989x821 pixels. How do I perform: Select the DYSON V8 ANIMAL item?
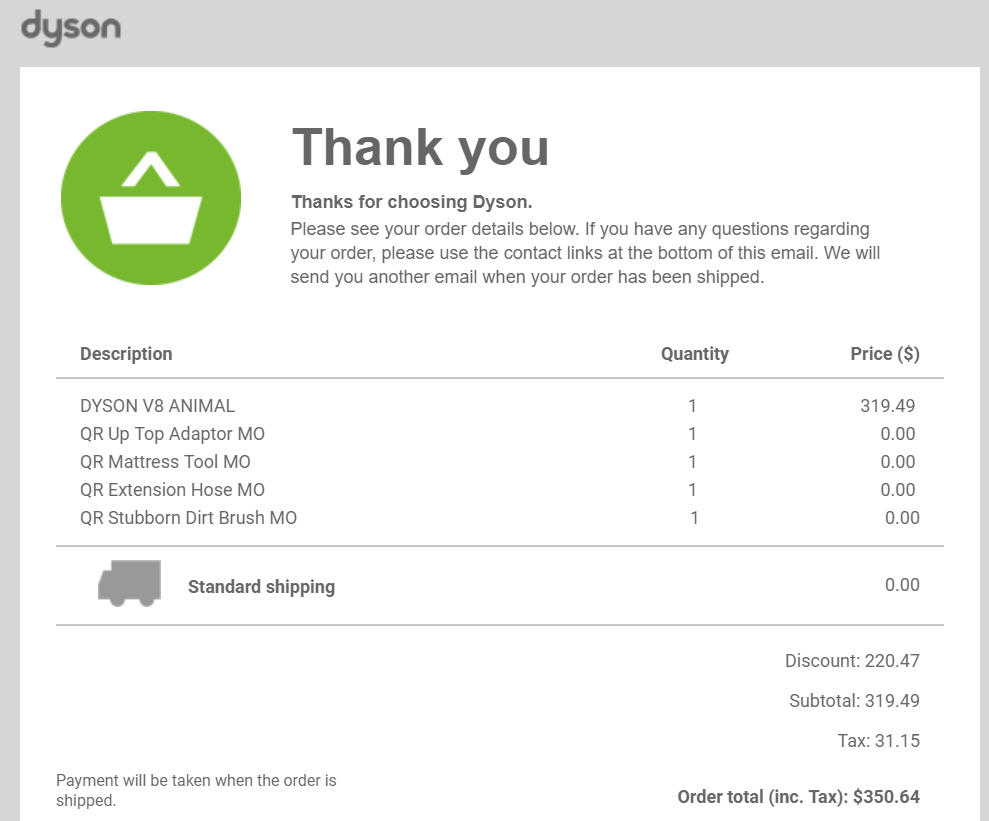(158, 406)
